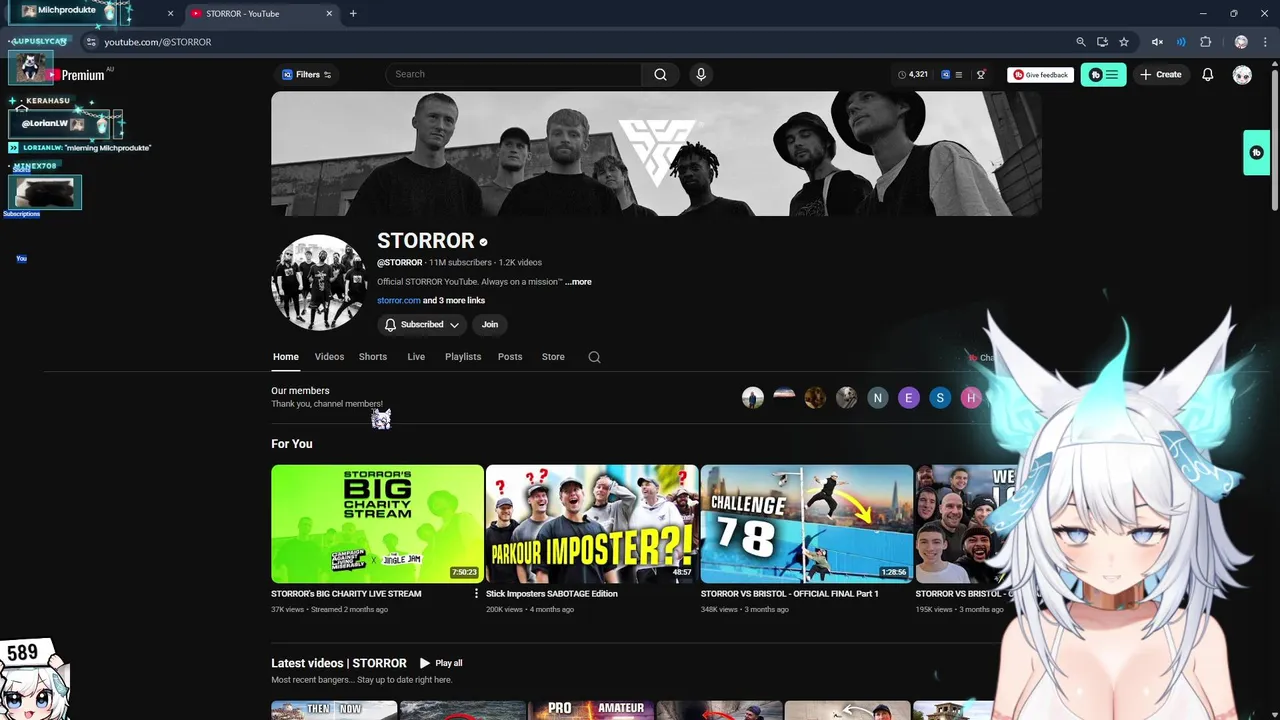The image size is (1280, 720).
Task: Open the Chrome three-dot menu
Action: (x=1263, y=42)
